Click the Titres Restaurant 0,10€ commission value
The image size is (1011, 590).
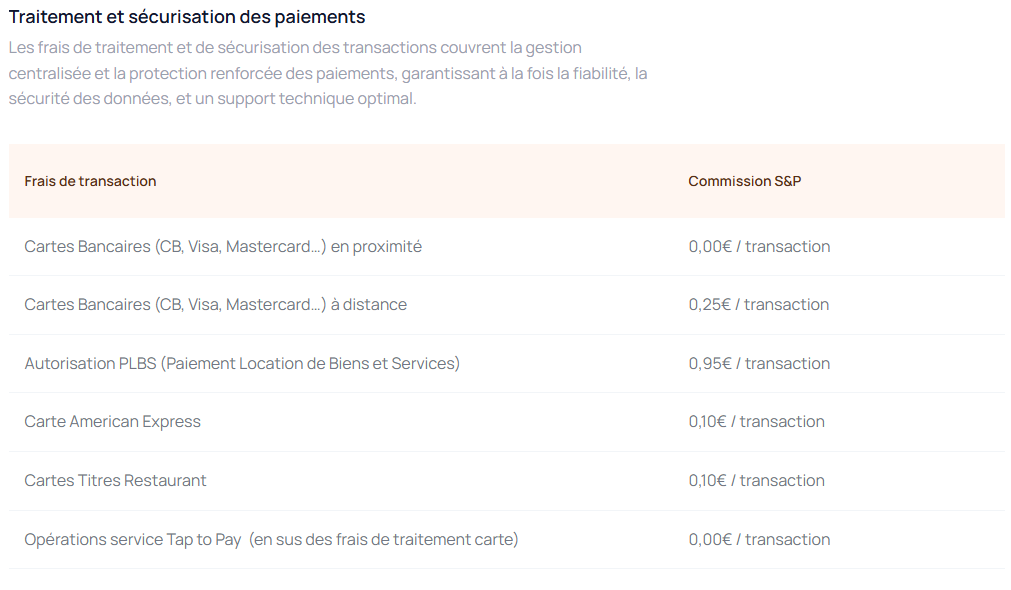click(756, 480)
